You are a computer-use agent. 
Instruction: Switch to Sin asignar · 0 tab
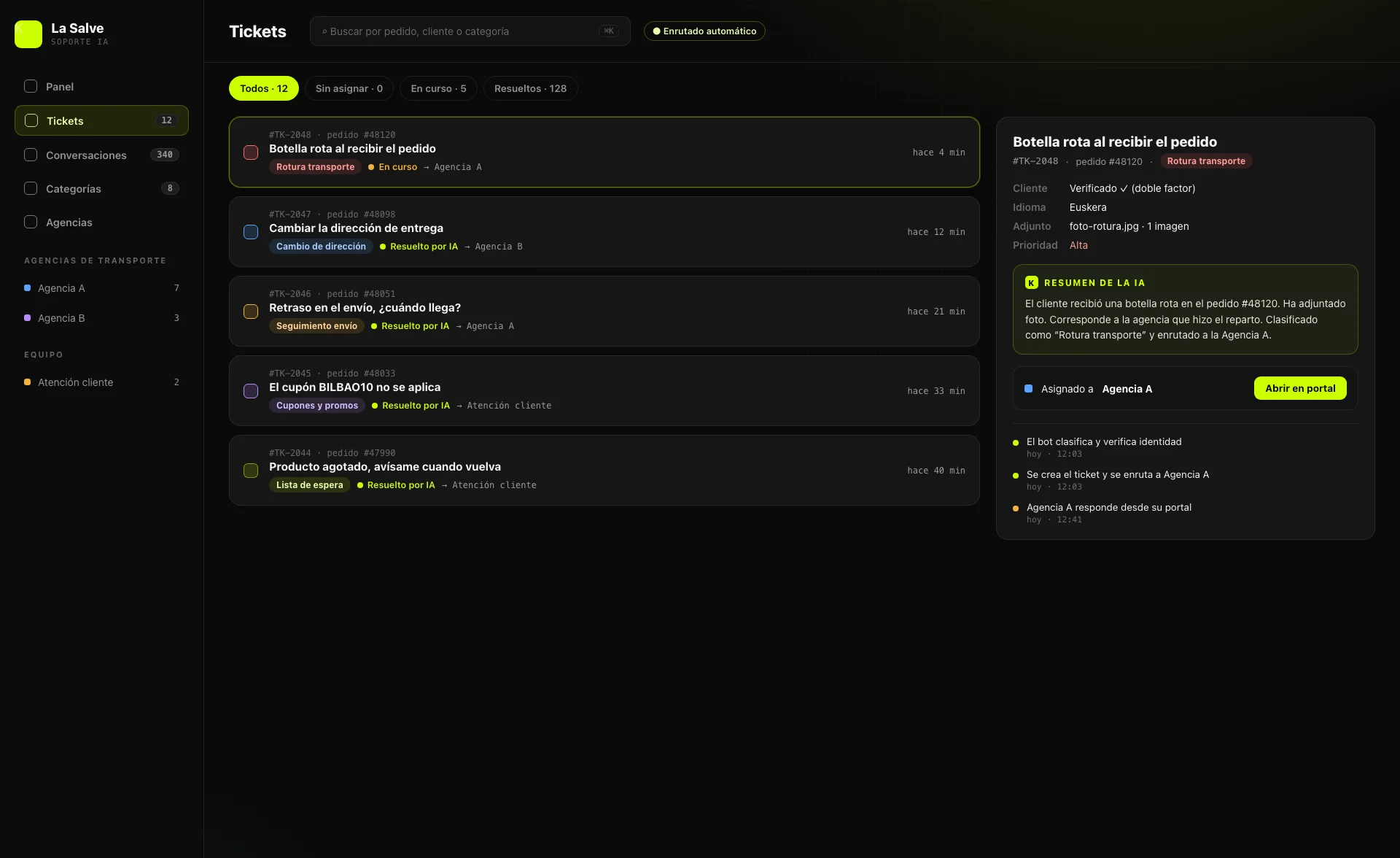(x=349, y=88)
